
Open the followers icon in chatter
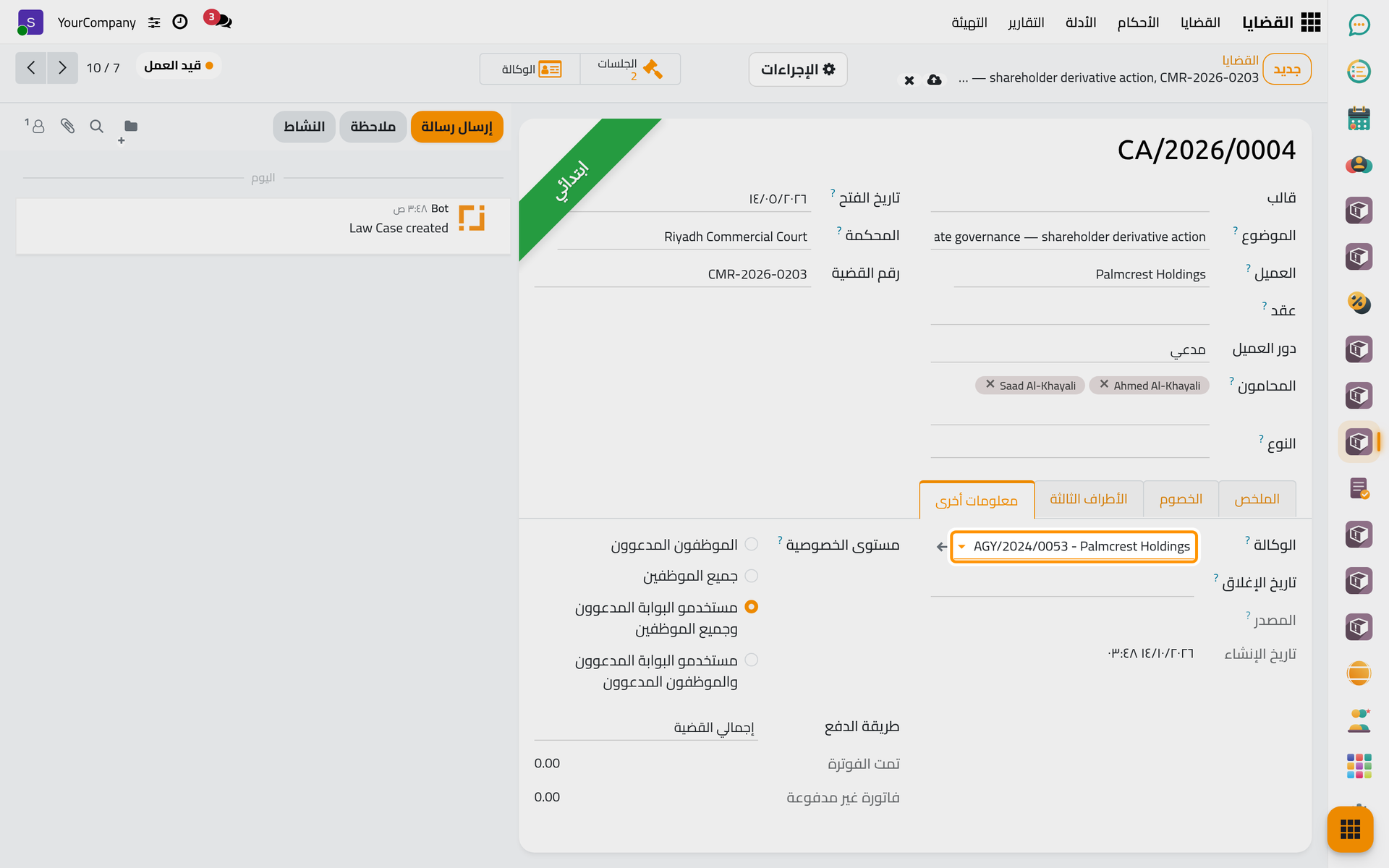(x=35, y=126)
